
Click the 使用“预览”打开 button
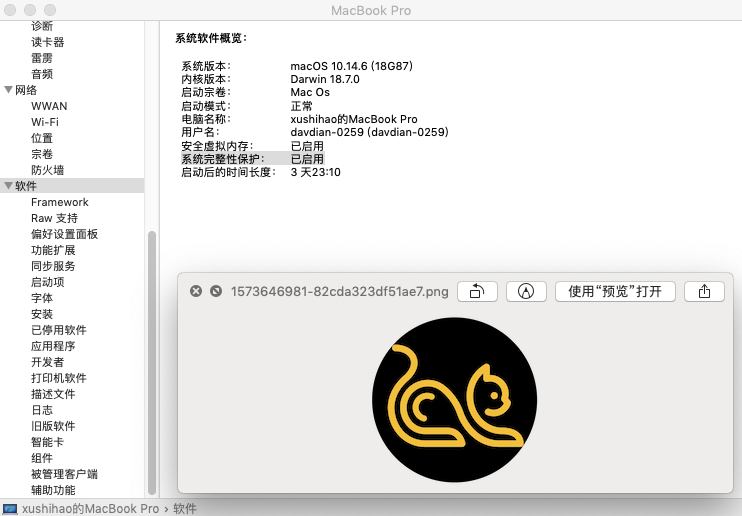pos(615,291)
